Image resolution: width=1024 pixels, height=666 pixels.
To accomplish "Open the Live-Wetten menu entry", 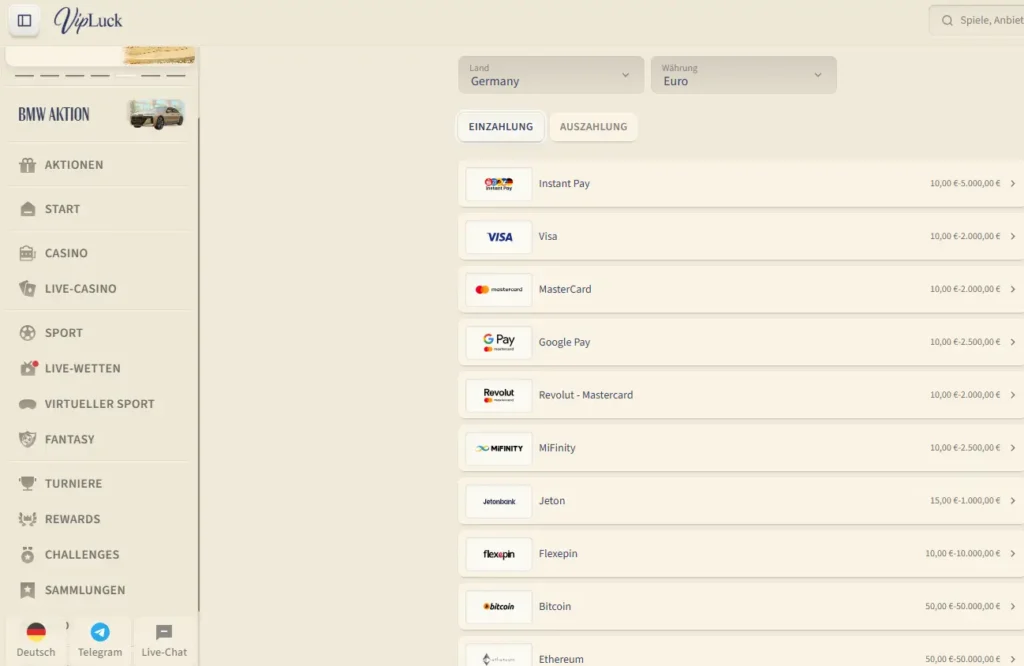I will pyautogui.click(x=99, y=368).
